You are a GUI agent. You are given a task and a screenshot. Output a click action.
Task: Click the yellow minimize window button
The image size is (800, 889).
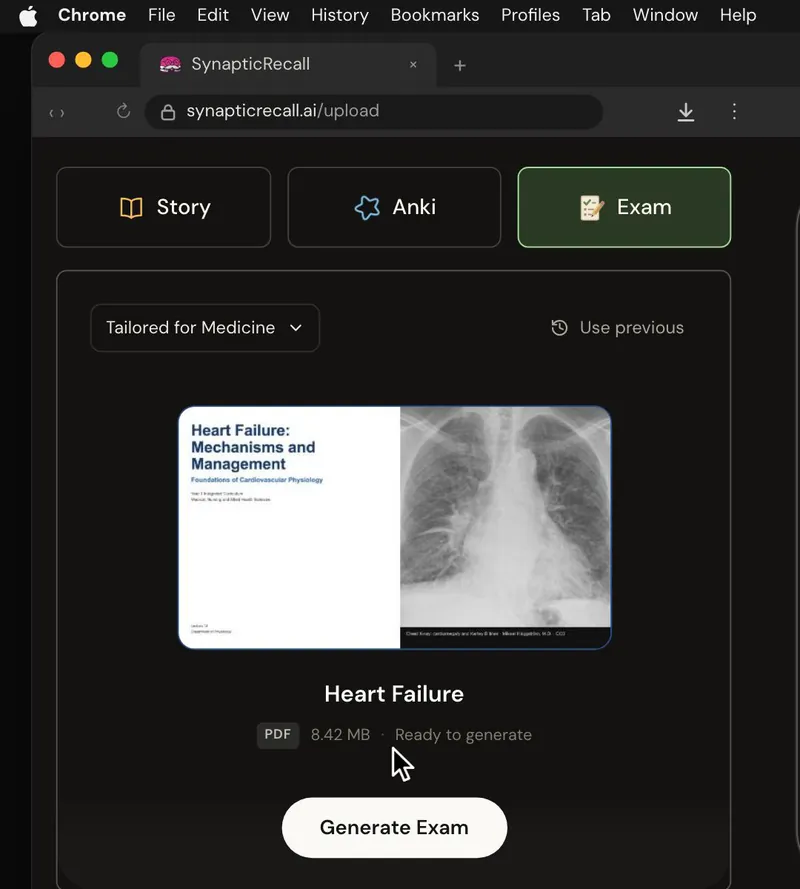coord(83,60)
